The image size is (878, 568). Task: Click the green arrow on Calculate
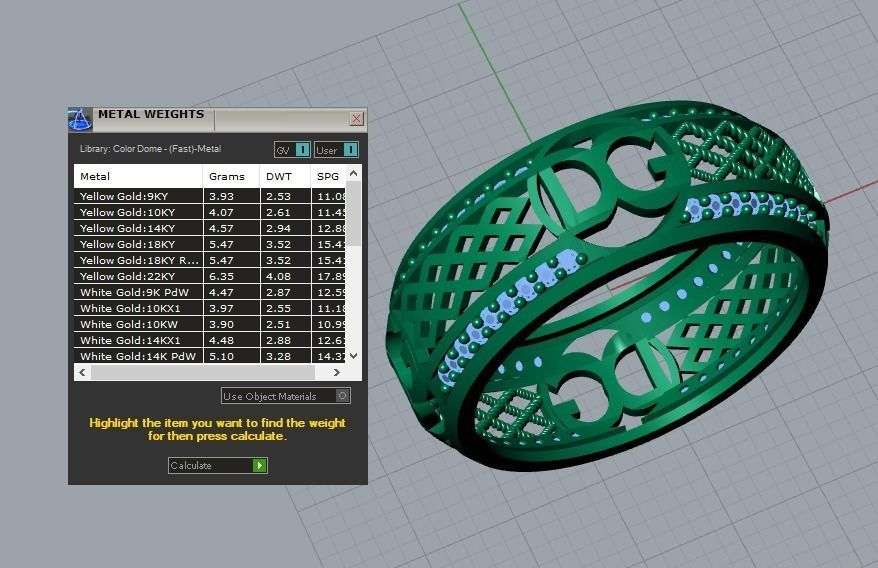[x=259, y=465]
